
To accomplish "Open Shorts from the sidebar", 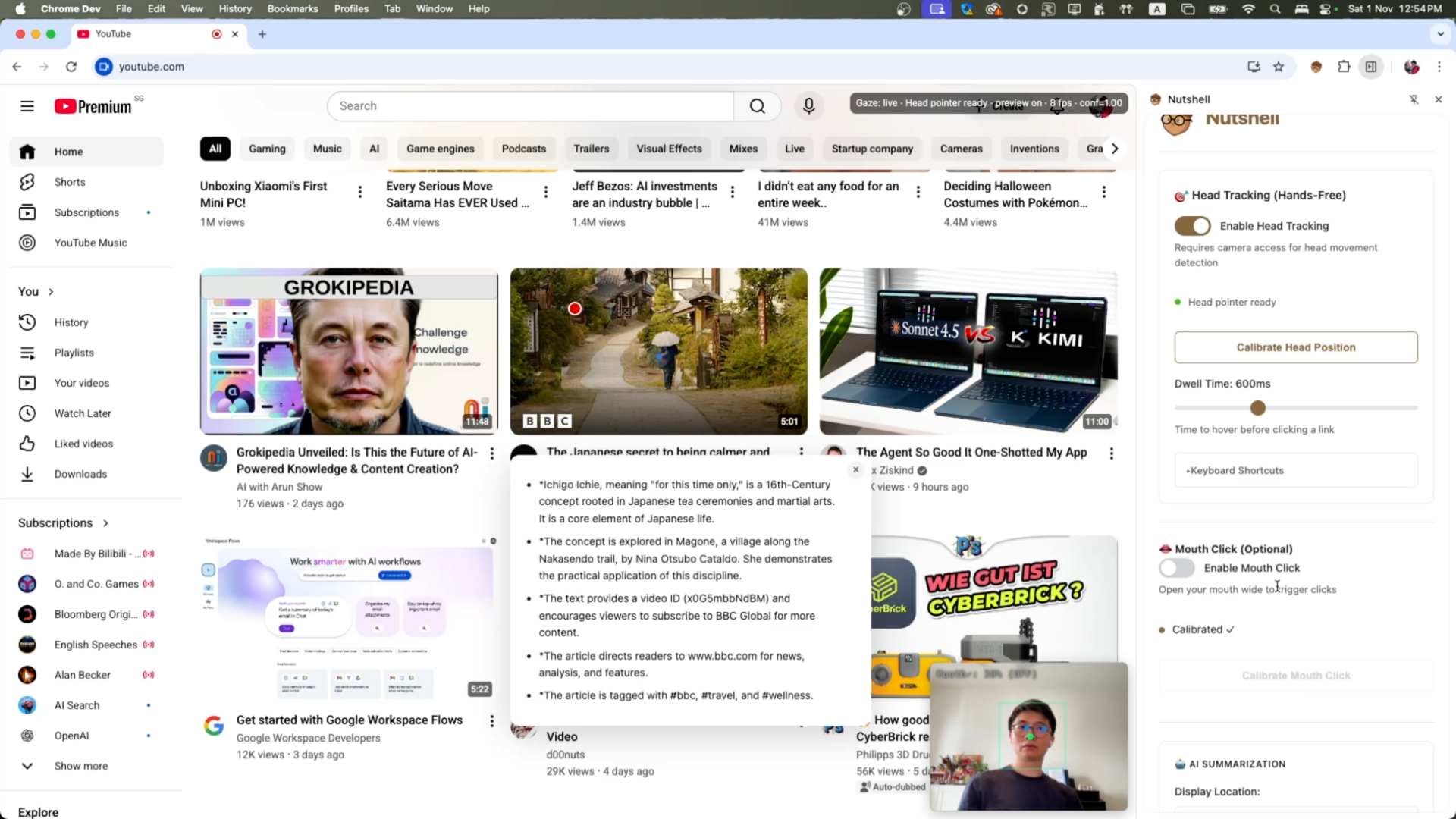I will click(x=70, y=182).
